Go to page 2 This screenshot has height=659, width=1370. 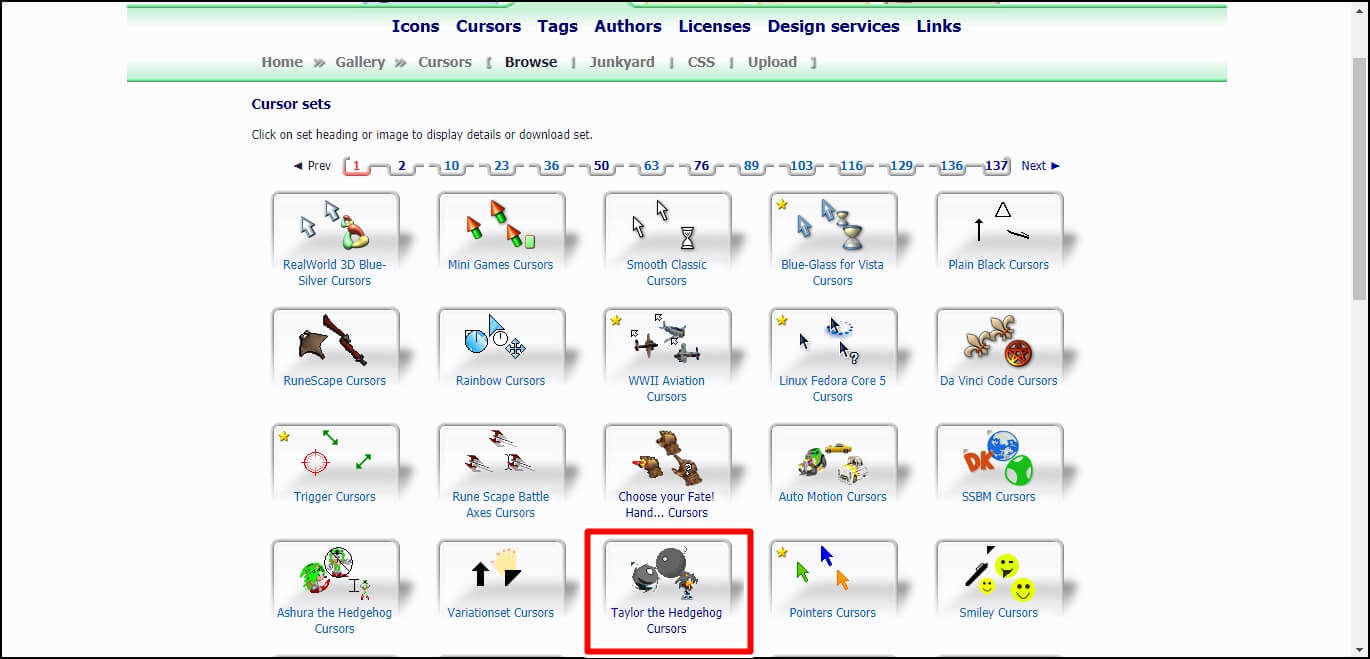pos(402,166)
